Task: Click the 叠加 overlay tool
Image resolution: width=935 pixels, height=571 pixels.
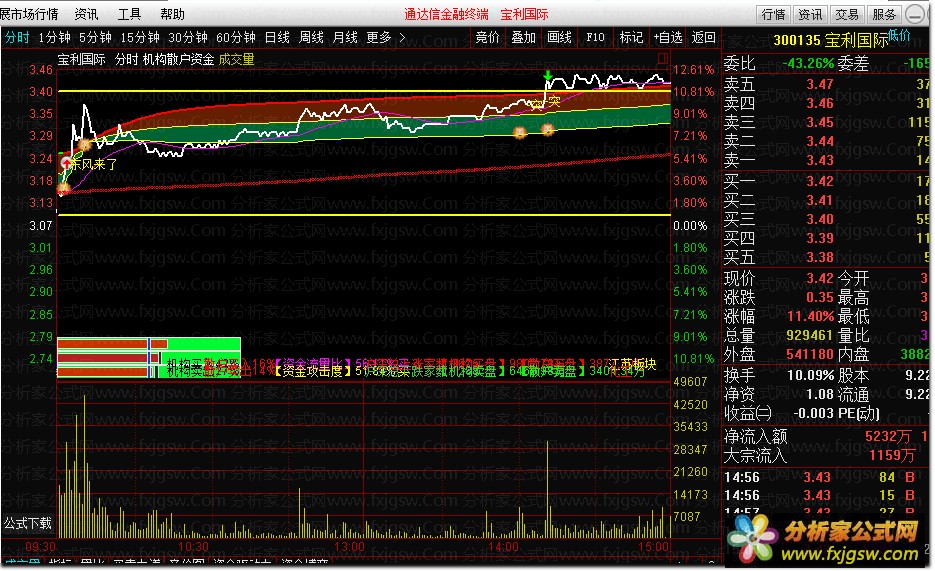Action: pyautogui.click(x=524, y=38)
